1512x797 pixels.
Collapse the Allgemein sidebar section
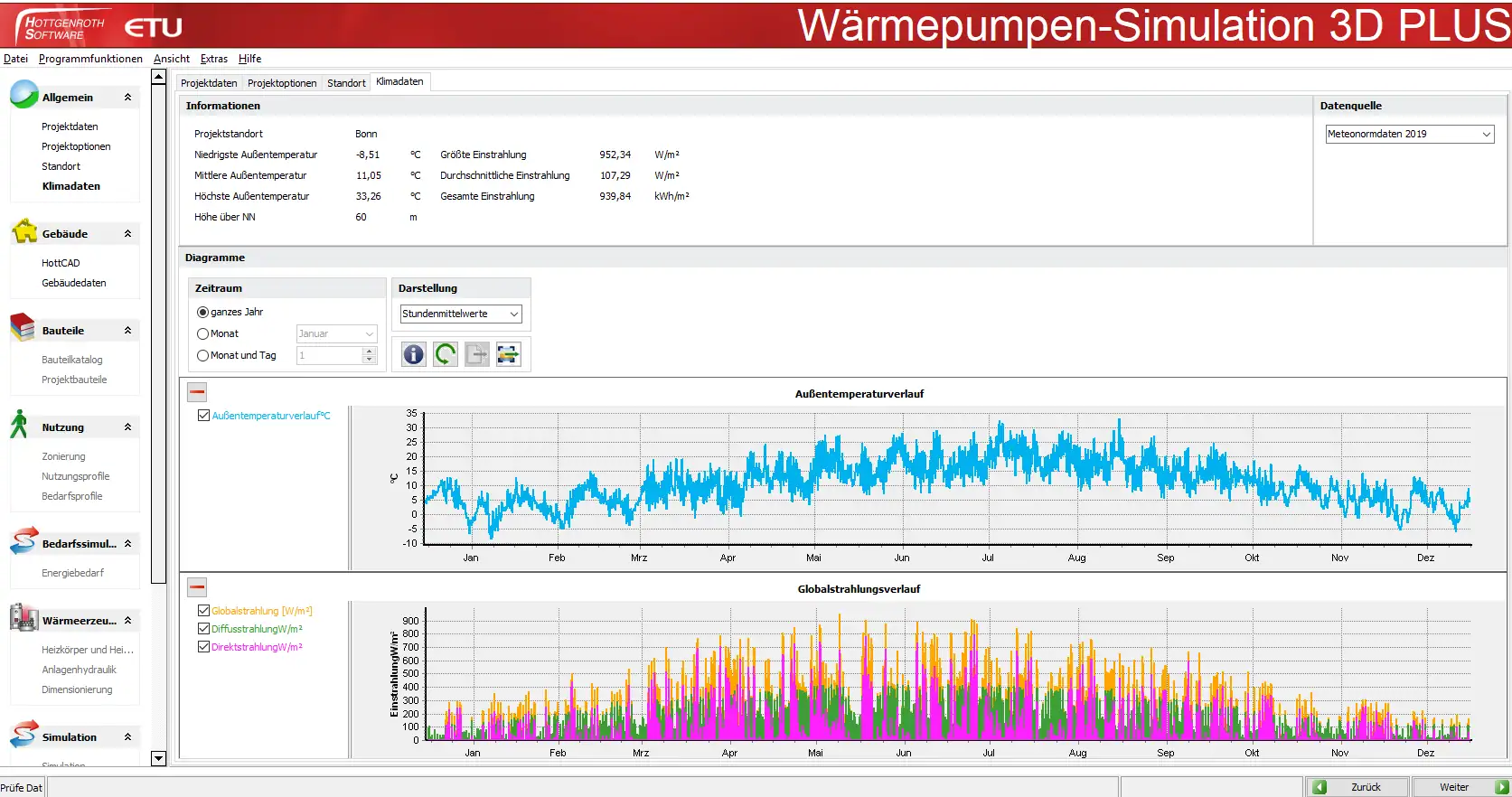click(127, 98)
